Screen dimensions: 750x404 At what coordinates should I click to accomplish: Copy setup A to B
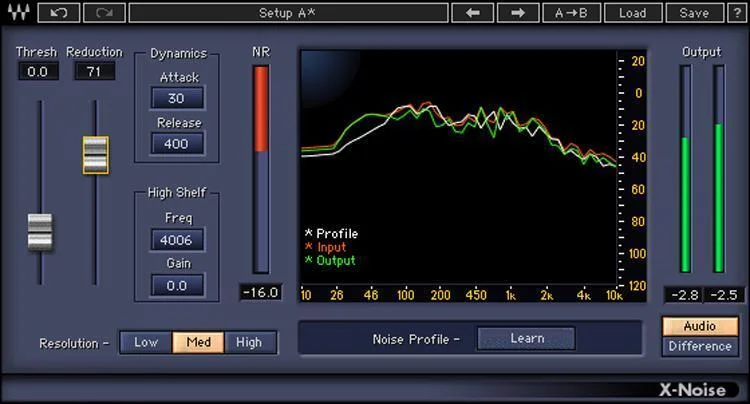(x=572, y=13)
